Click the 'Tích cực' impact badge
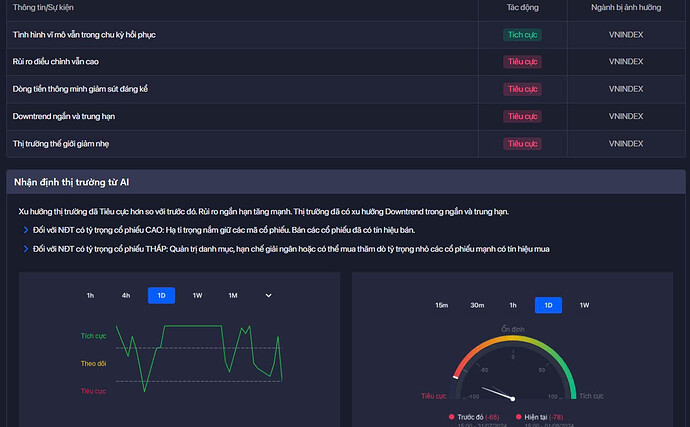This screenshot has width=690, height=427. pyautogui.click(x=522, y=35)
